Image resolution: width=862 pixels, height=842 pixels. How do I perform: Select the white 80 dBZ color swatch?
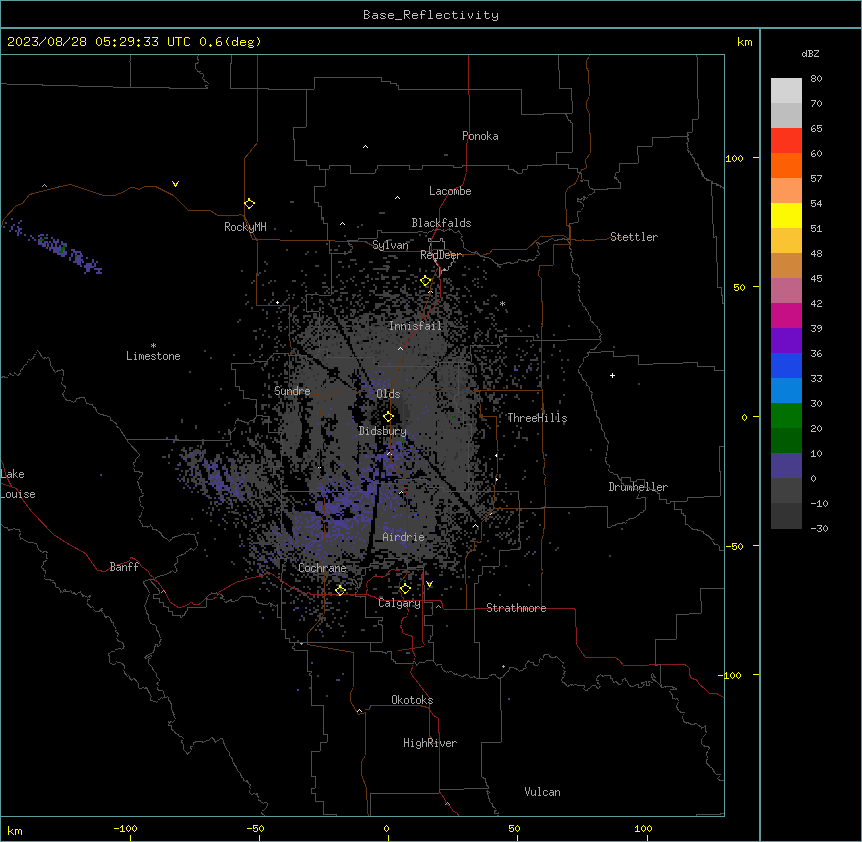click(786, 91)
